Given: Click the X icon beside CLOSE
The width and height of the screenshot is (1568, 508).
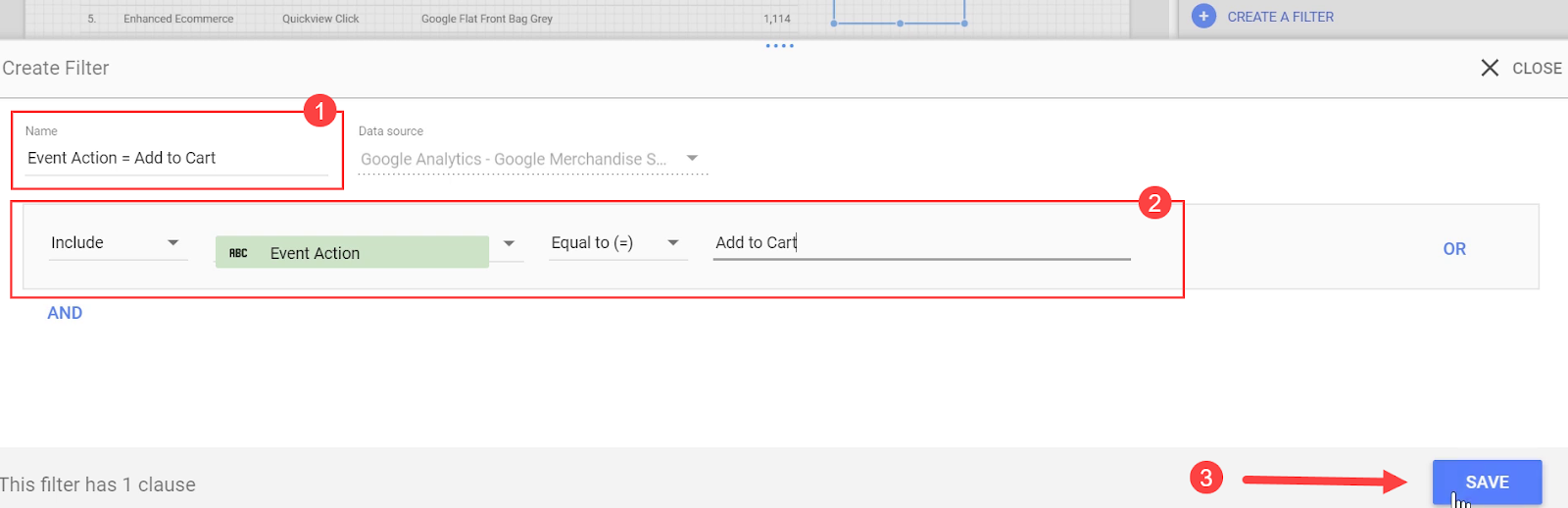Looking at the screenshot, I should tap(1490, 68).
